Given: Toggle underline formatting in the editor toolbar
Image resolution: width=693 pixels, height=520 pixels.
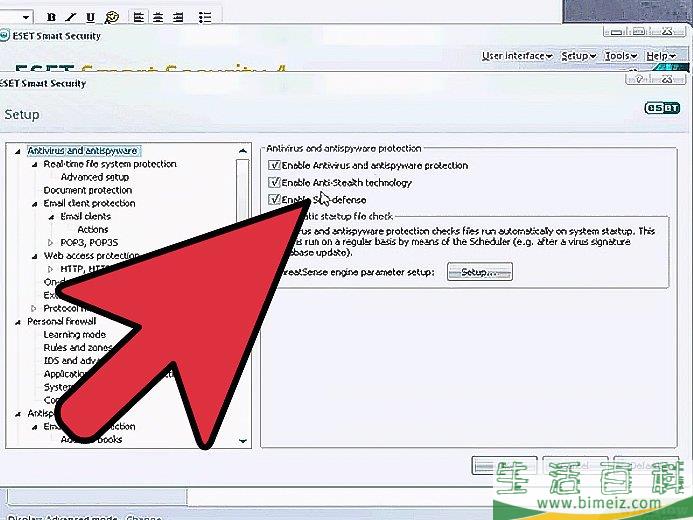Looking at the screenshot, I should pos(90,17).
